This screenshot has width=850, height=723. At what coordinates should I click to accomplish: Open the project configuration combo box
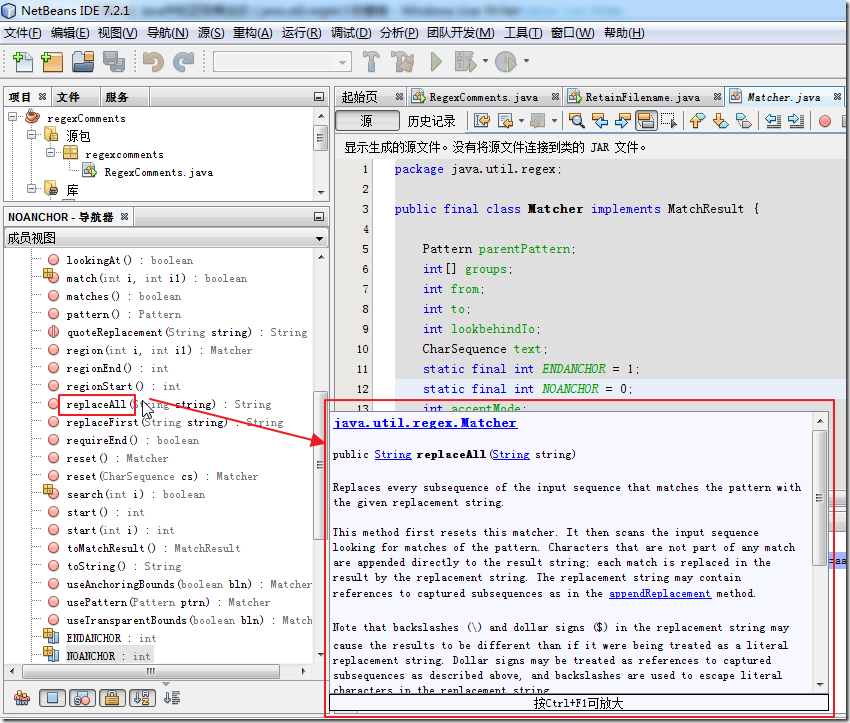282,62
